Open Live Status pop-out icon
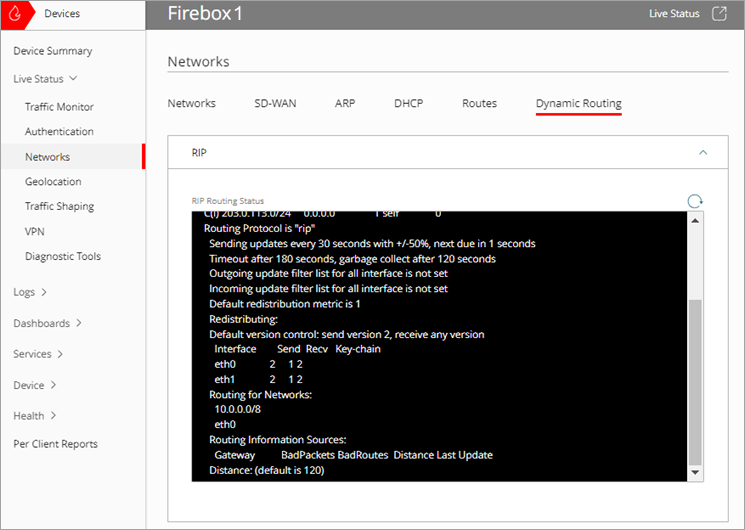The height and width of the screenshot is (530, 745). (718, 14)
